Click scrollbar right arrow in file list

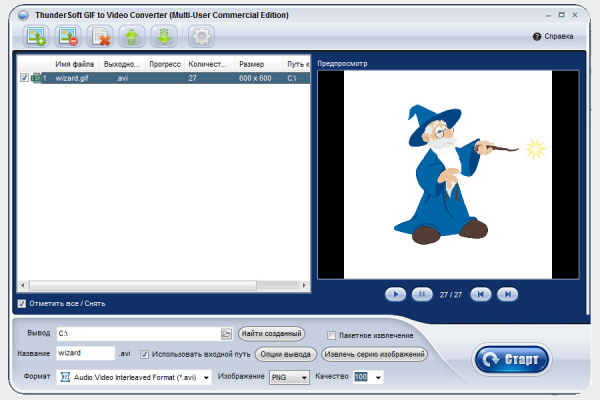304,286
